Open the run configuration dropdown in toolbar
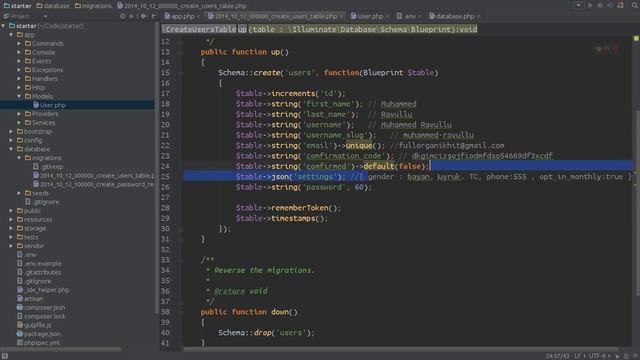Image resolution: width=640 pixels, height=360 pixels. [579, 5]
